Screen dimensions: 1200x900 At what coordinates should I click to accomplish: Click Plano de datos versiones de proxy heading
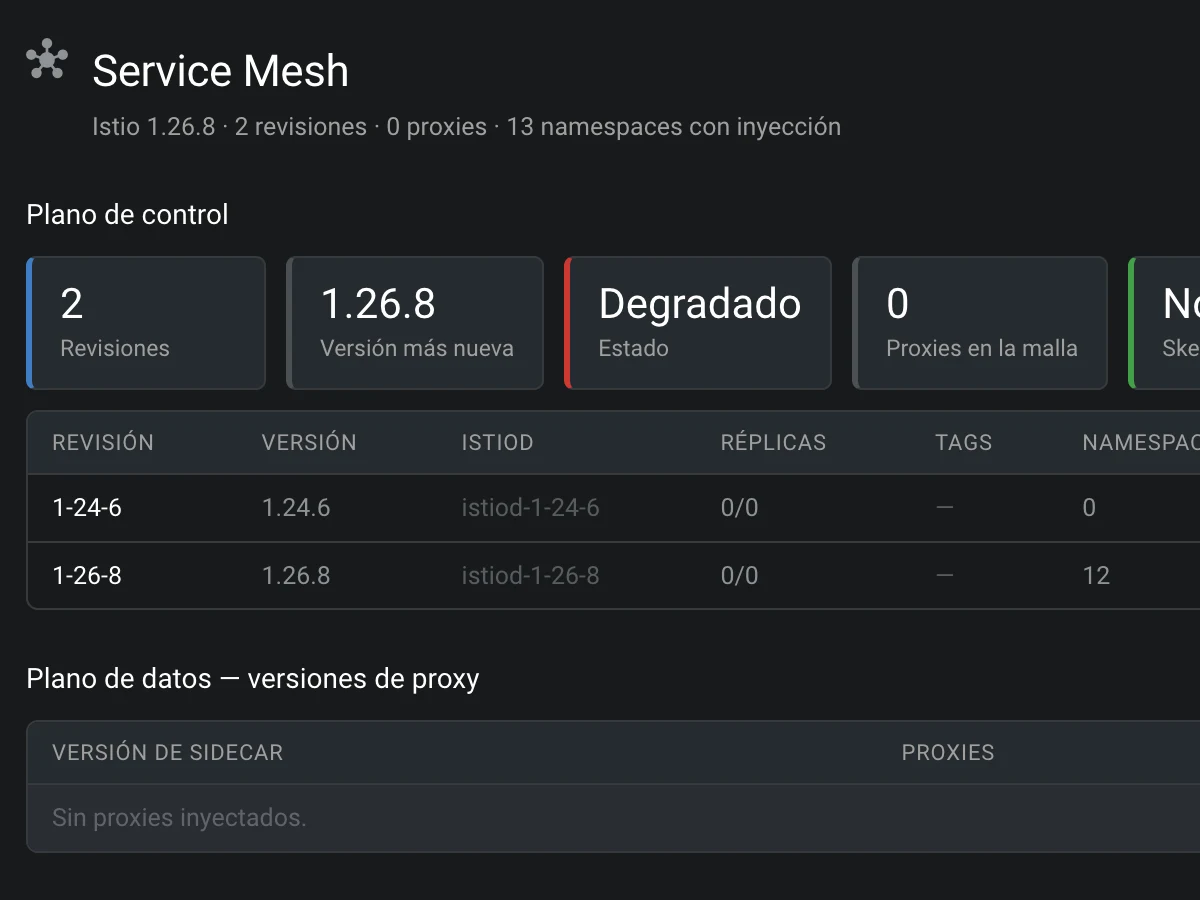click(x=253, y=679)
